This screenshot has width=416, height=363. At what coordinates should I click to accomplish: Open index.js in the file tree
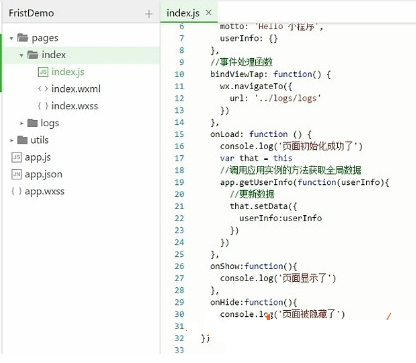click(68, 72)
